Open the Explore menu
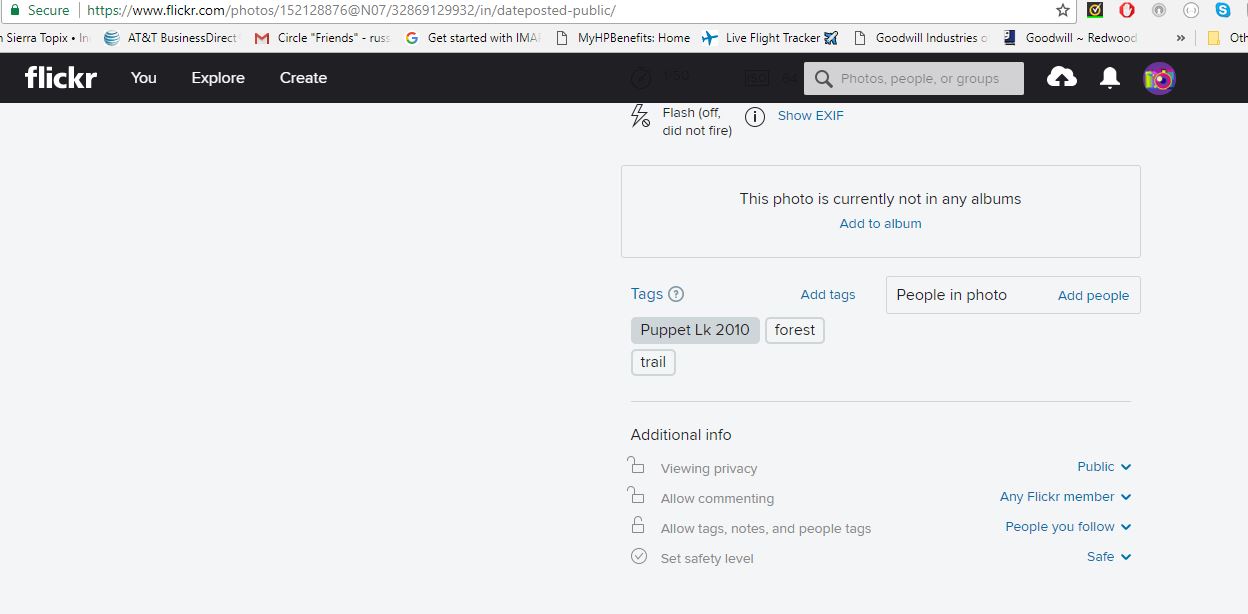The height and width of the screenshot is (614, 1248). point(218,78)
